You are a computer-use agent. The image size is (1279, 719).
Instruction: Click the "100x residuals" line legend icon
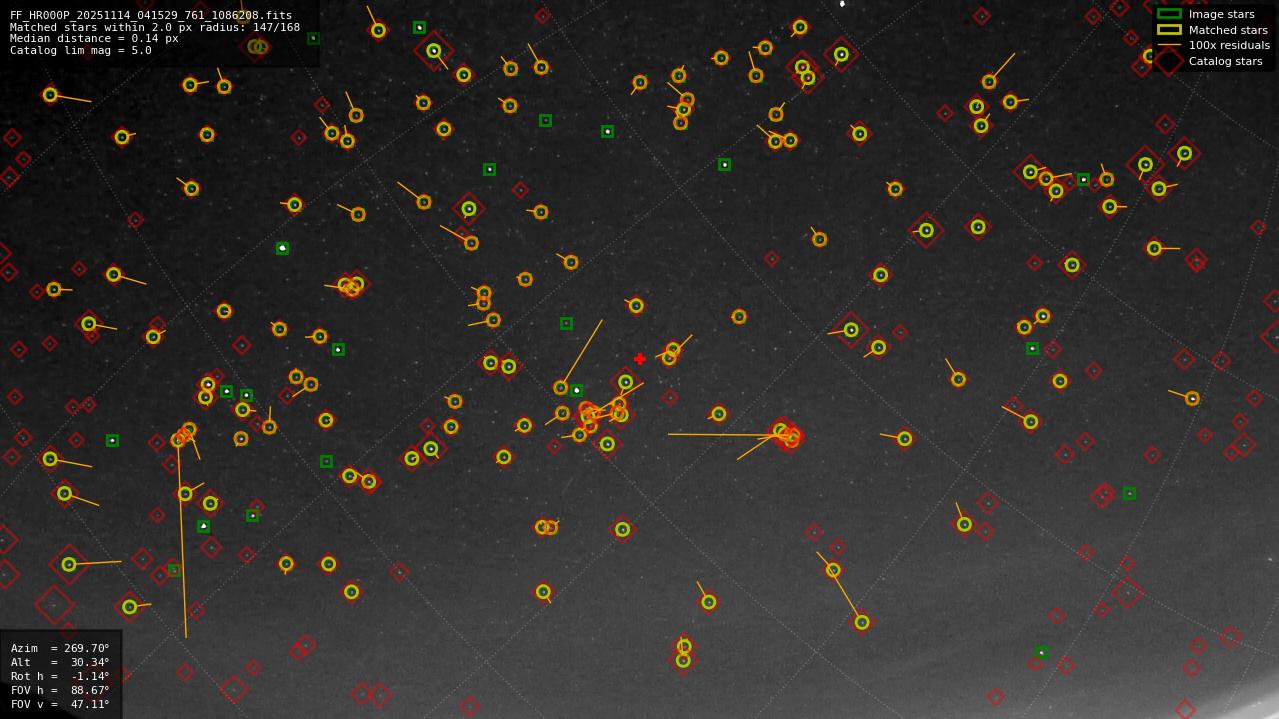[x=1168, y=45]
